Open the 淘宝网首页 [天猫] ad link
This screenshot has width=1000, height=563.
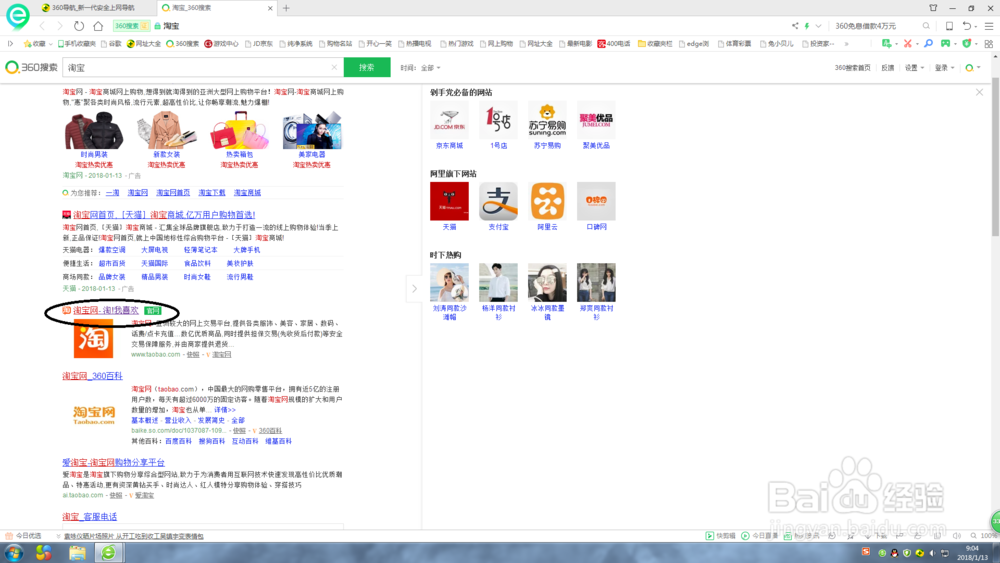[x=164, y=215]
